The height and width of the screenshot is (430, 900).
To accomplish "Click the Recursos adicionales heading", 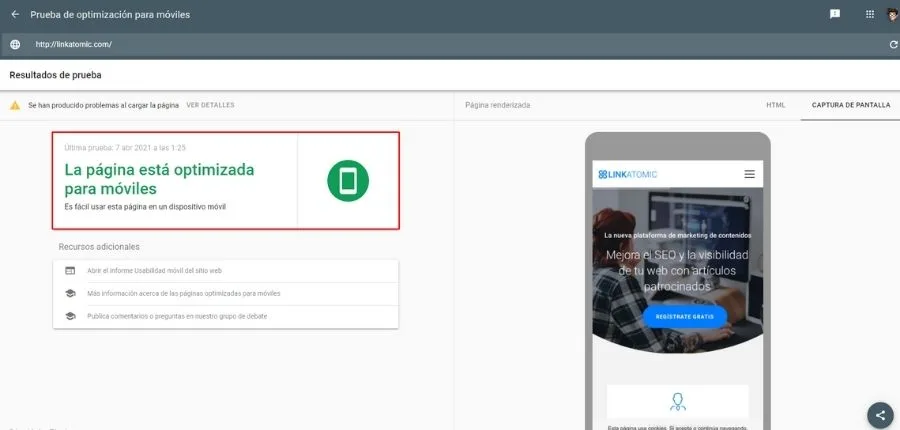I will coord(99,246).
